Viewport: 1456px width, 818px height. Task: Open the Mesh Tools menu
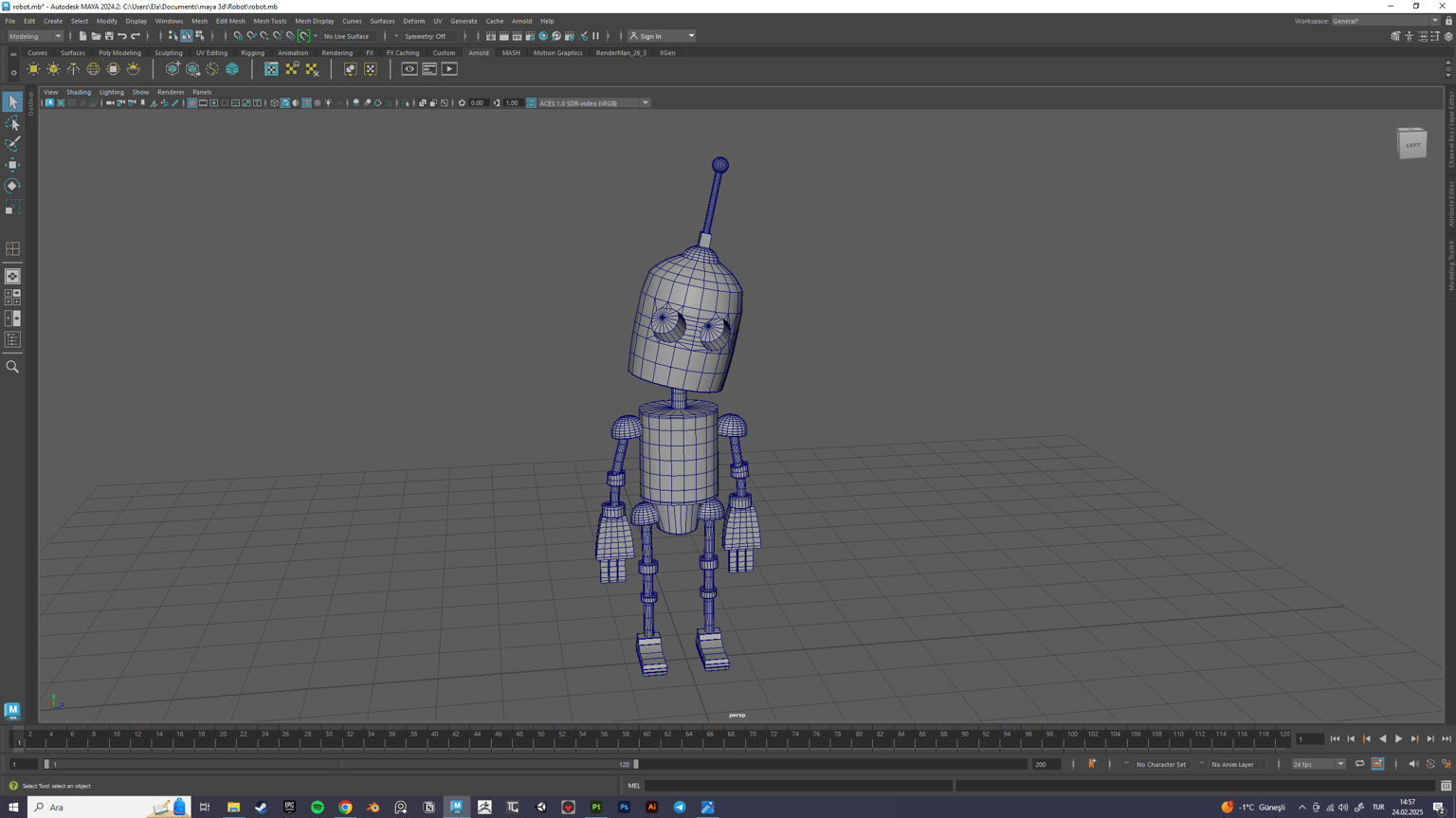pyautogui.click(x=270, y=21)
